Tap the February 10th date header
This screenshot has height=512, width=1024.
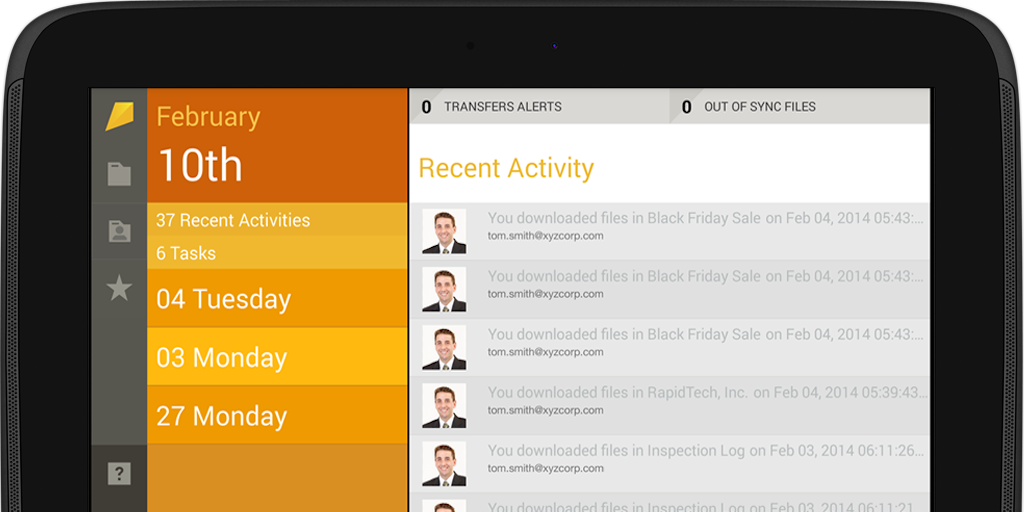[277, 146]
